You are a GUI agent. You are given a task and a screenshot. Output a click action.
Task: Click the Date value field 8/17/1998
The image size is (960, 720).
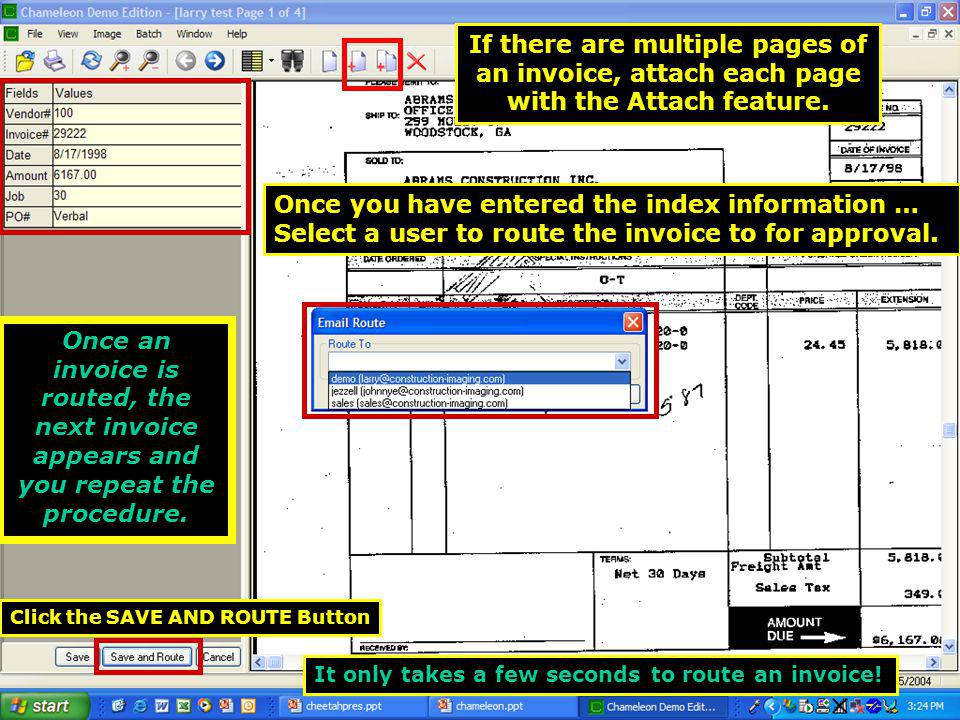pyautogui.click(x=147, y=154)
